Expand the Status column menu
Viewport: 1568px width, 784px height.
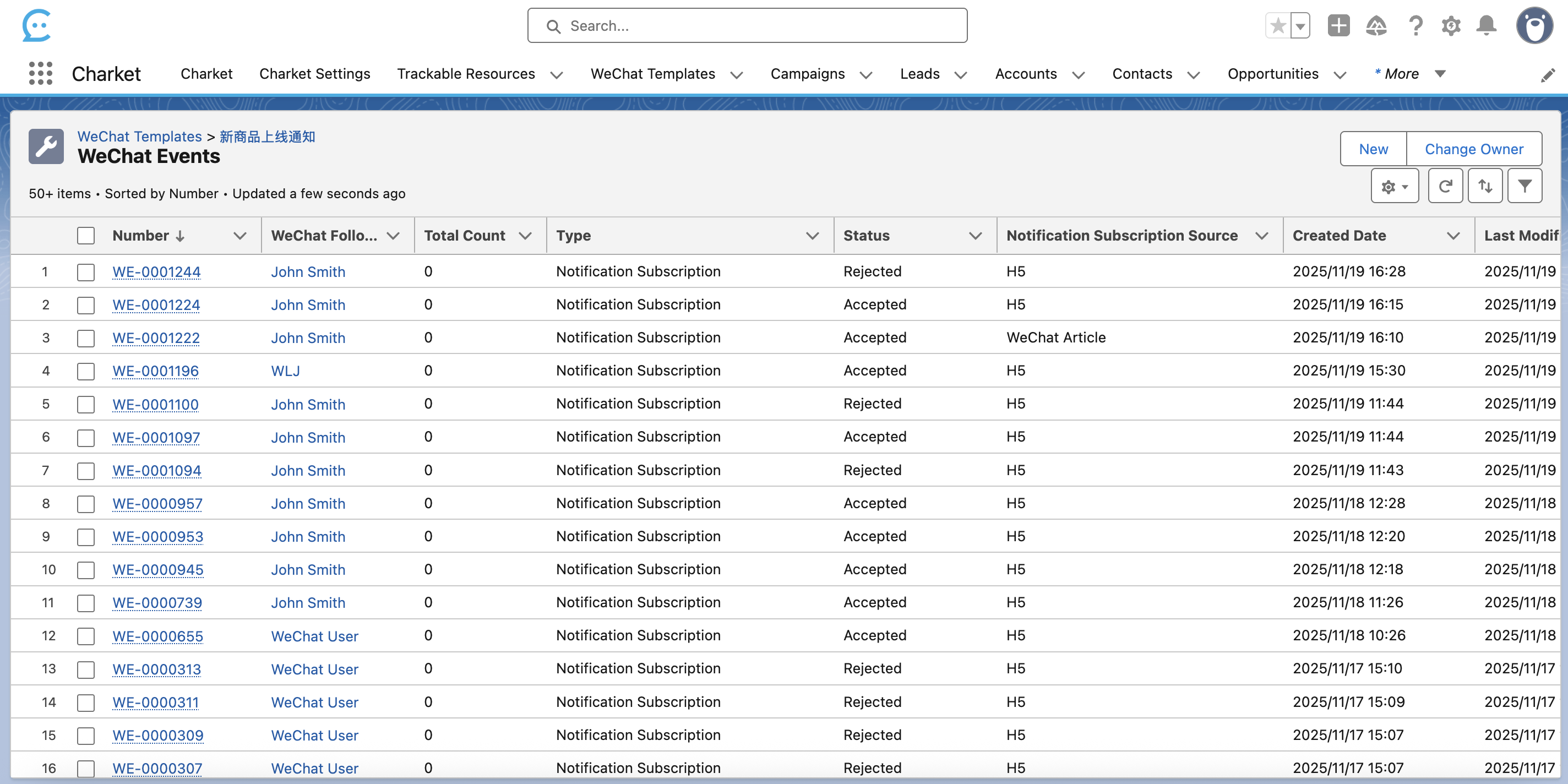975,236
